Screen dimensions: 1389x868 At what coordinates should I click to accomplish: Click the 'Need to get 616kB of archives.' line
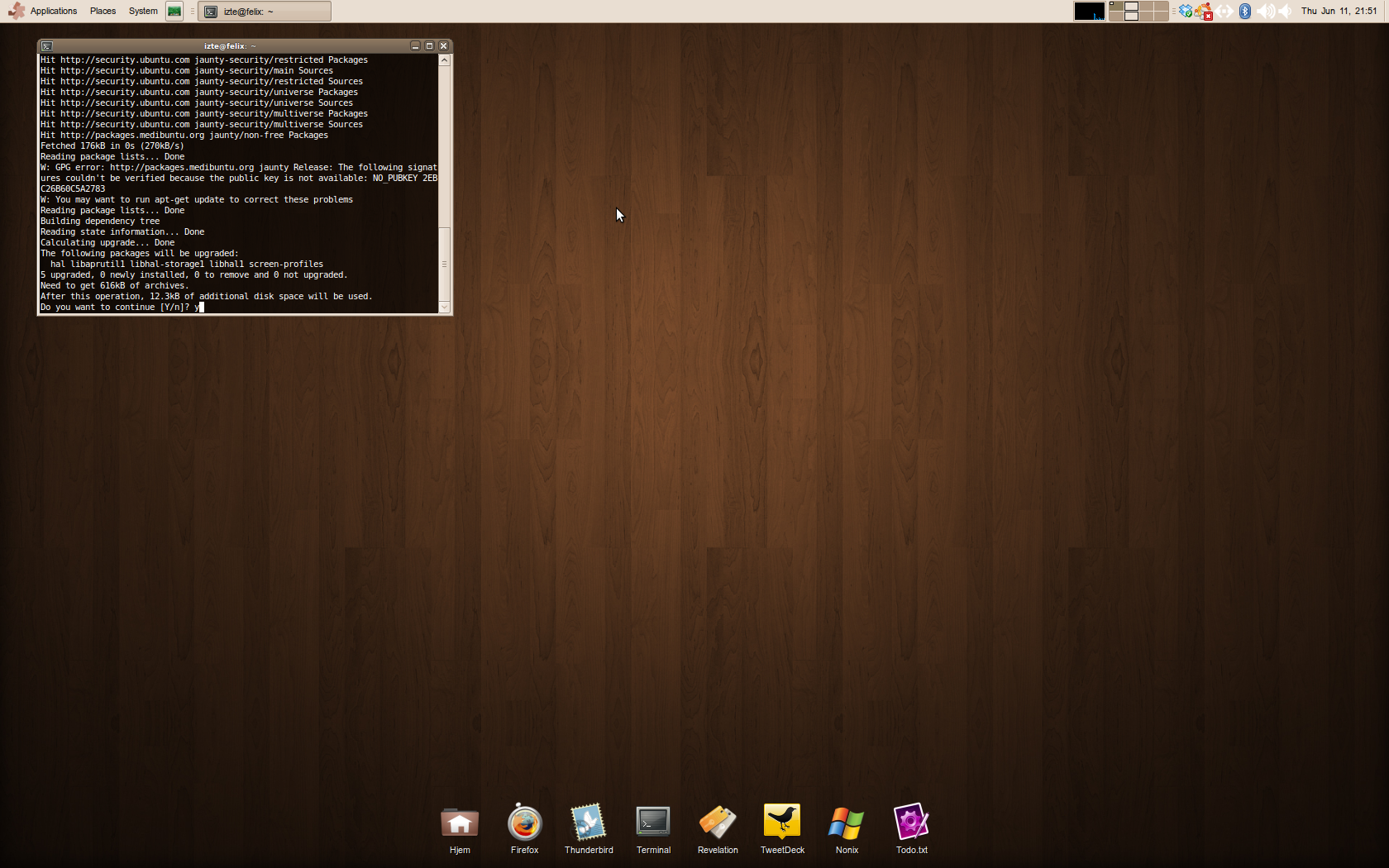coord(115,286)
